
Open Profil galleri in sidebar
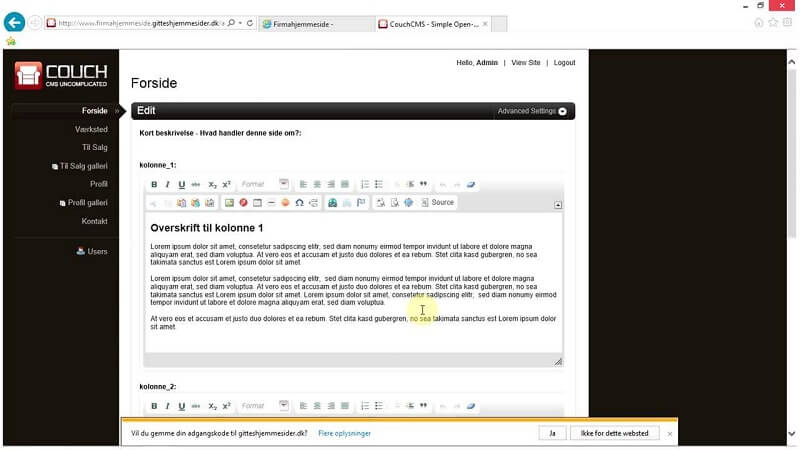[x=84, y=203]
